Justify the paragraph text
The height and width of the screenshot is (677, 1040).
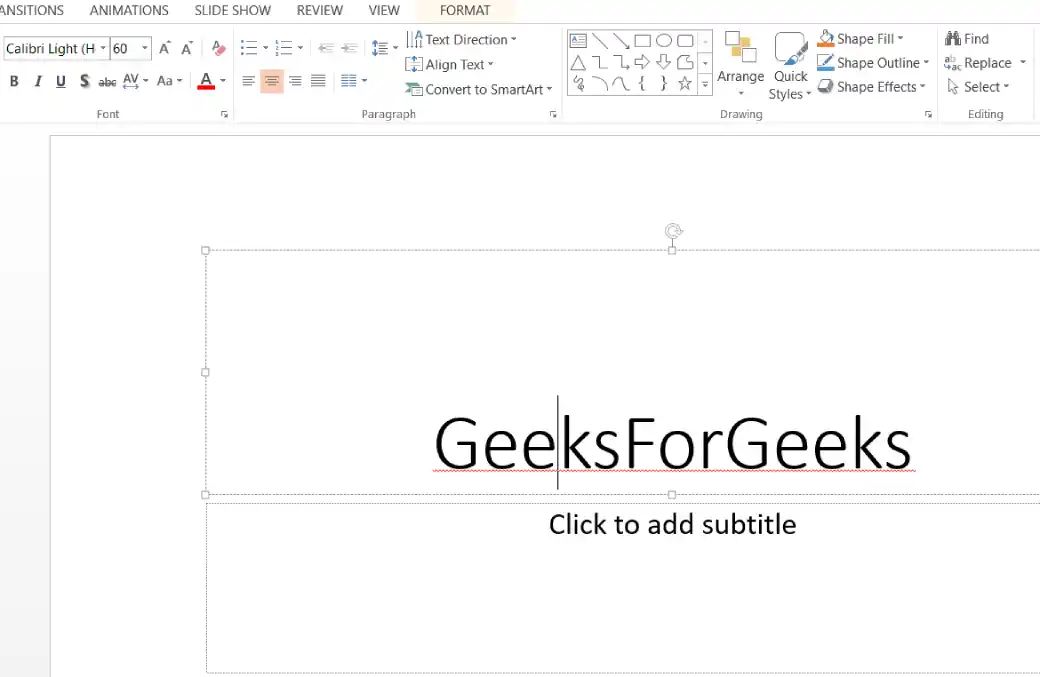click(x=318, y=81)
